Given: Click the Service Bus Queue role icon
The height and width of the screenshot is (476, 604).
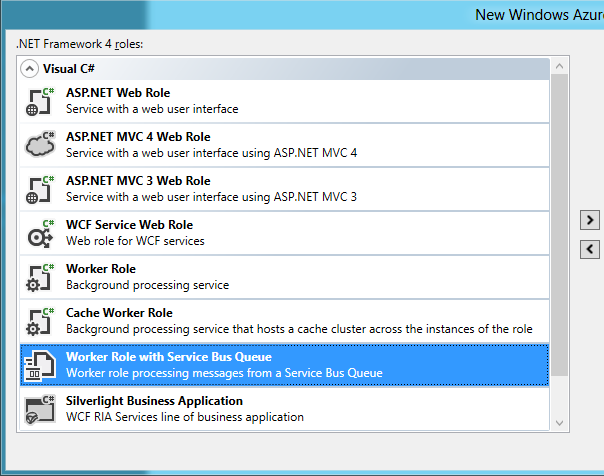Looking at the screenshot, I should tap(40, 365).
